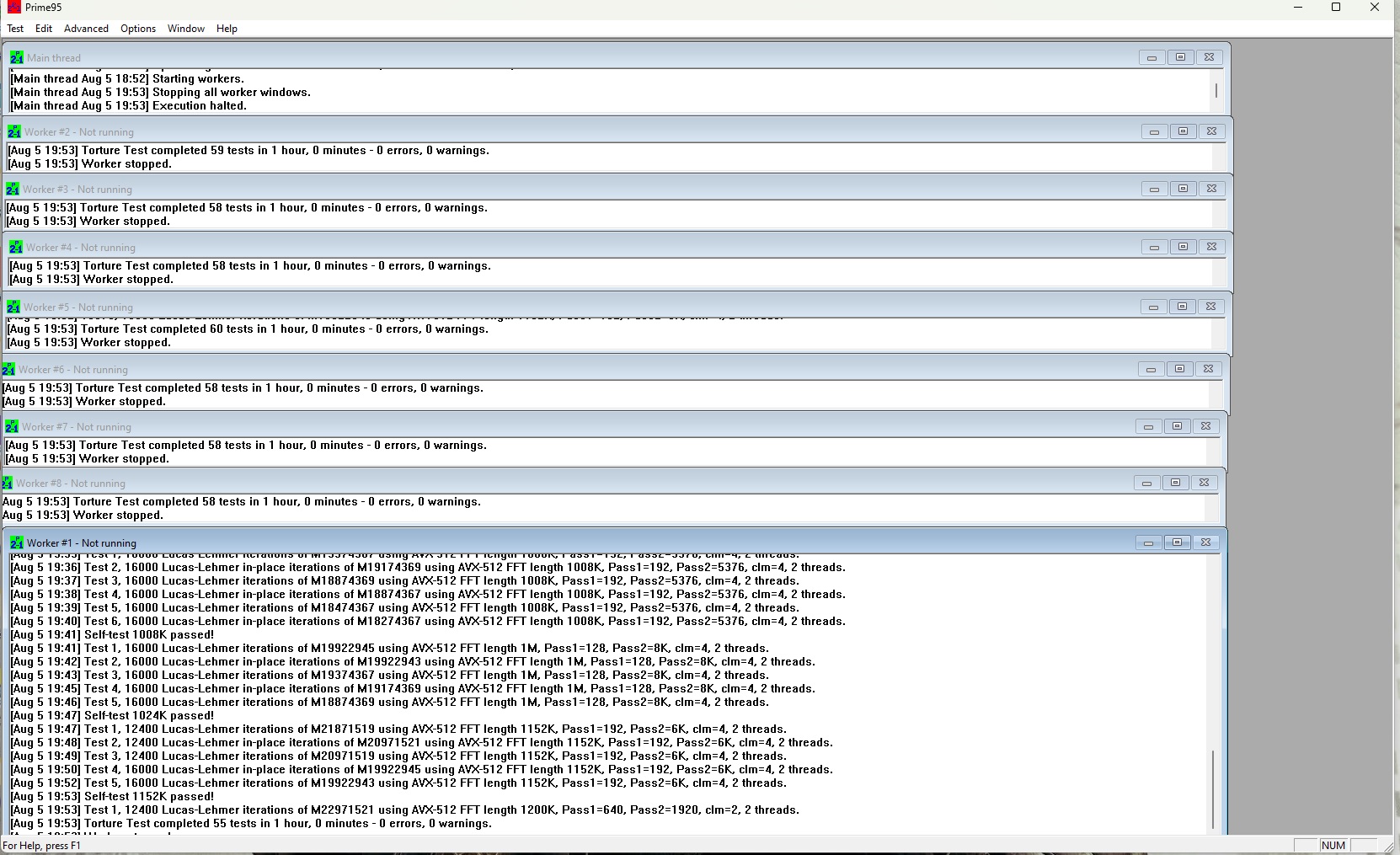
Task: Click the Worker #5 window icon
Action: click(13, 307)
